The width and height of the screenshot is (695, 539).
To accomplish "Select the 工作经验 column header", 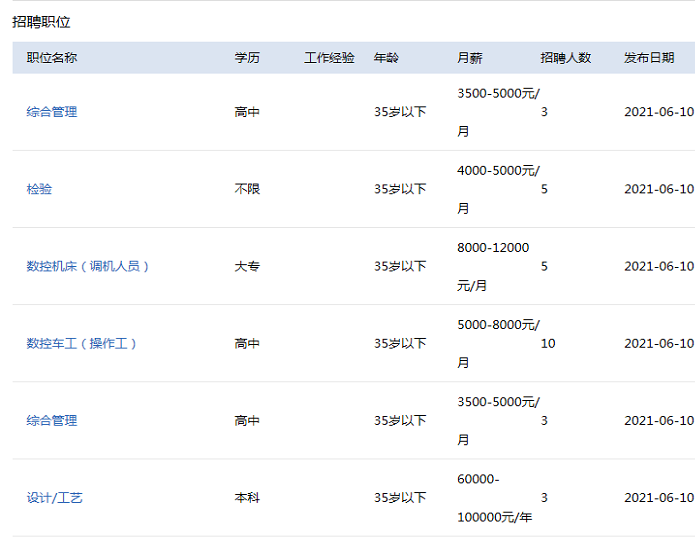I will coord(329,58).
